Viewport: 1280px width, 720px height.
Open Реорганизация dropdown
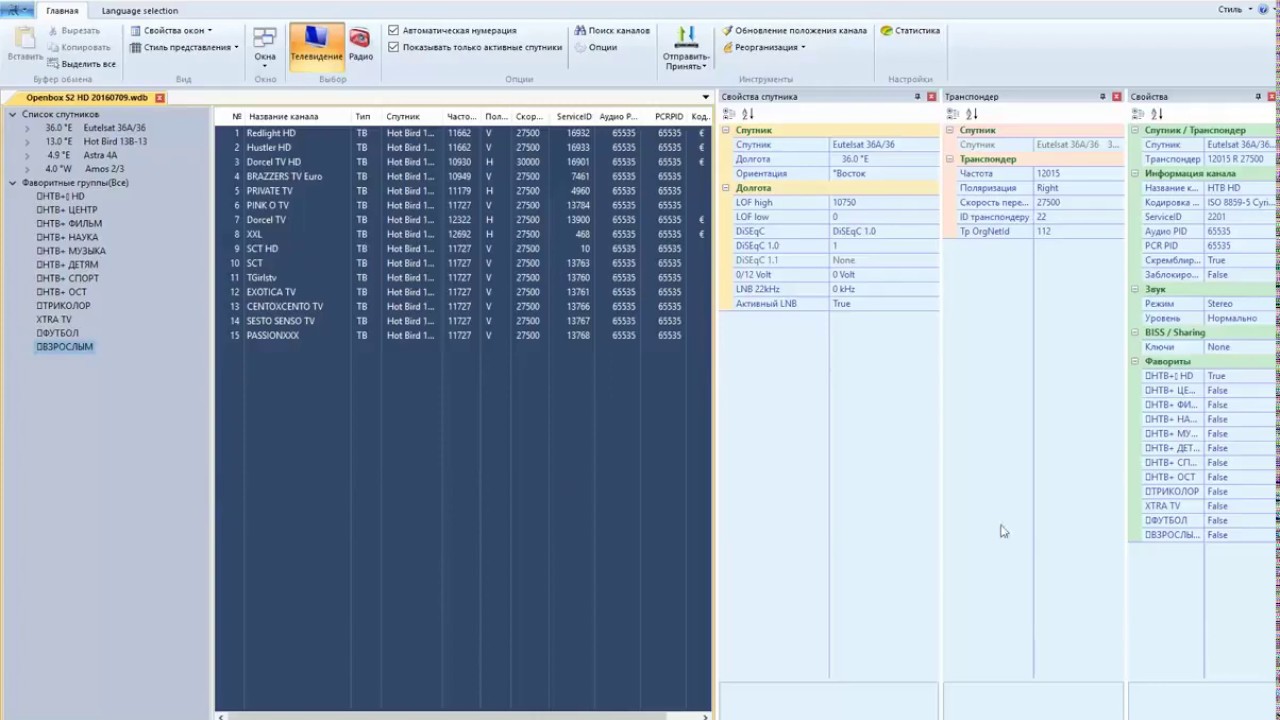(765, 47)
